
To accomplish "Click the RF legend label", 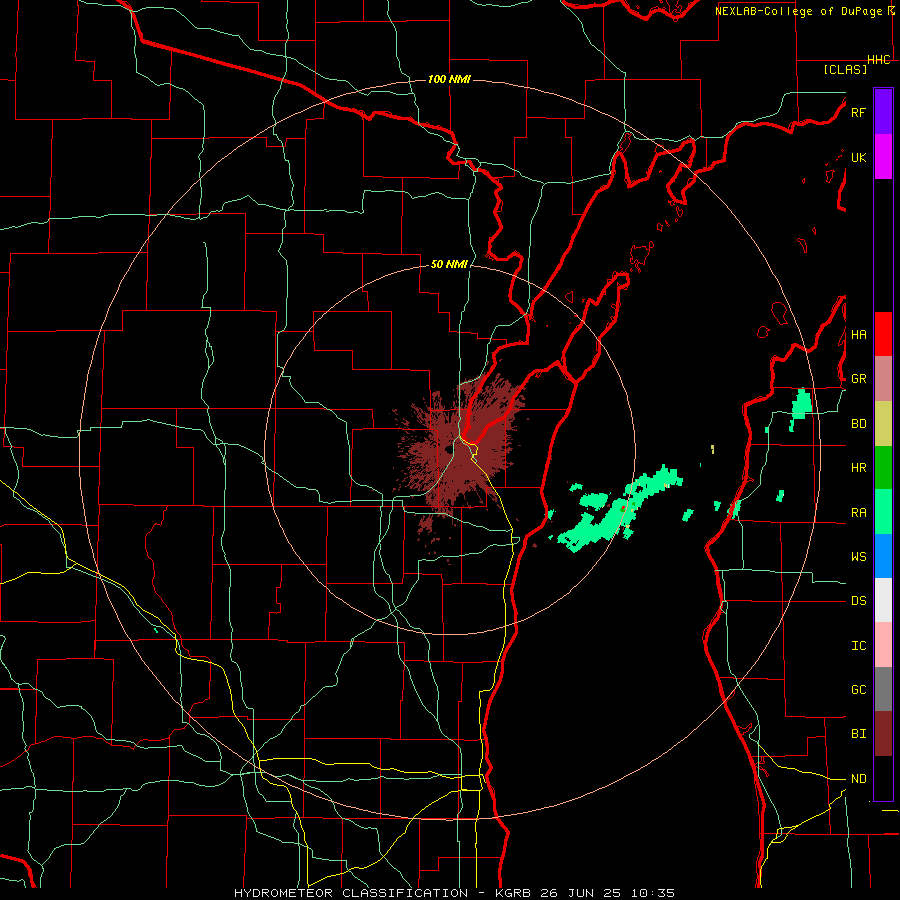I will coord(858,112).
